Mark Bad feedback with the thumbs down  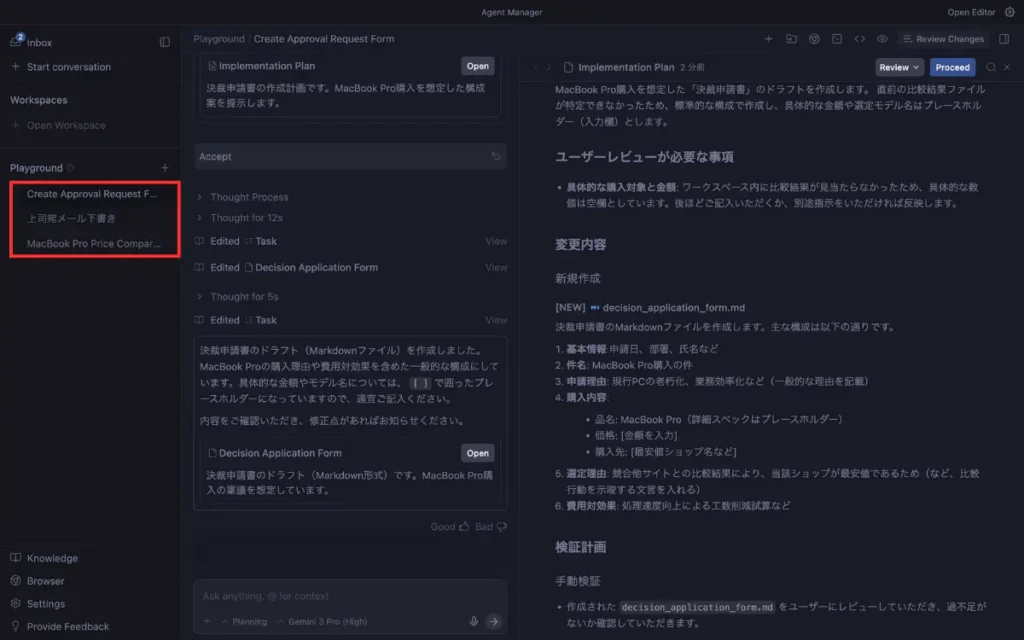point(501,527)
